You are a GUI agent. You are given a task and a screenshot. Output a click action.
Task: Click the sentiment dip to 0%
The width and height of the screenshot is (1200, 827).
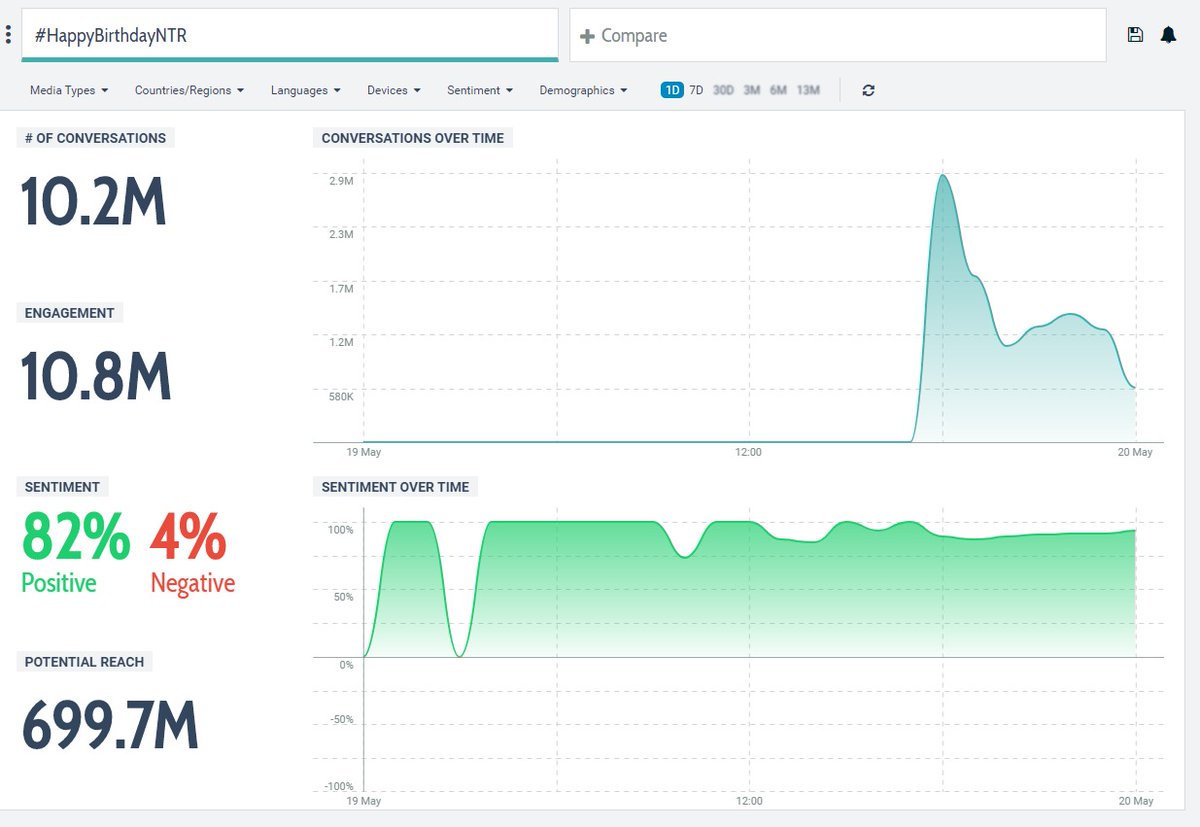(x=459, y=655)
